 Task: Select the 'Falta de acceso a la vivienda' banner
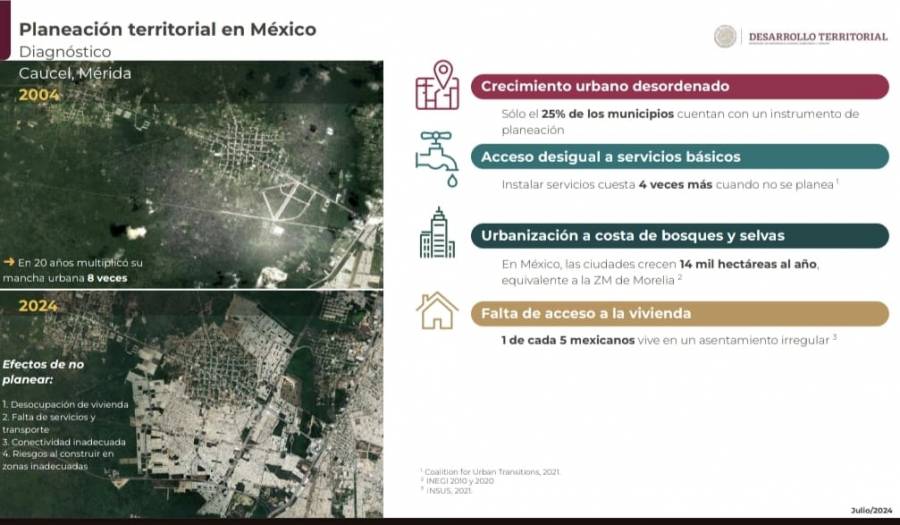[x=680, y=314]
